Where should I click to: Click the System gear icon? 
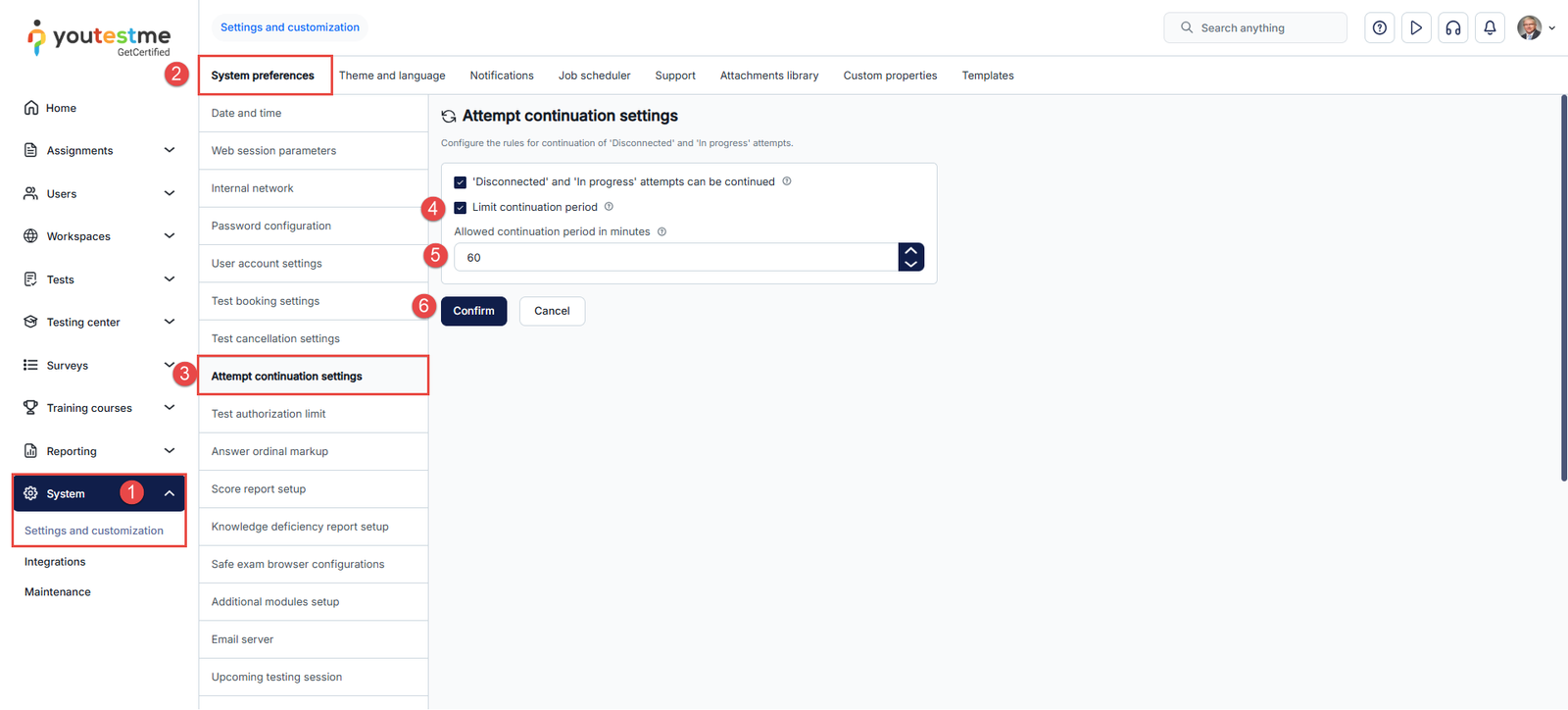pos(30,493)
